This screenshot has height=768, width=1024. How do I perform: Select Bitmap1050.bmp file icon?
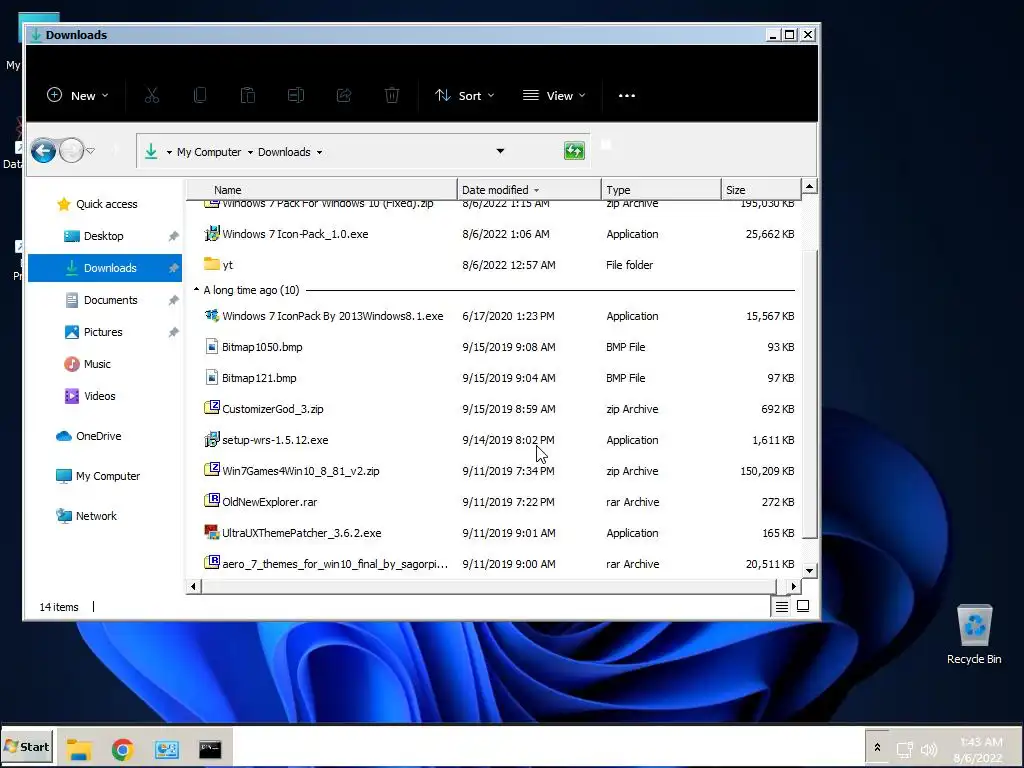212,346
